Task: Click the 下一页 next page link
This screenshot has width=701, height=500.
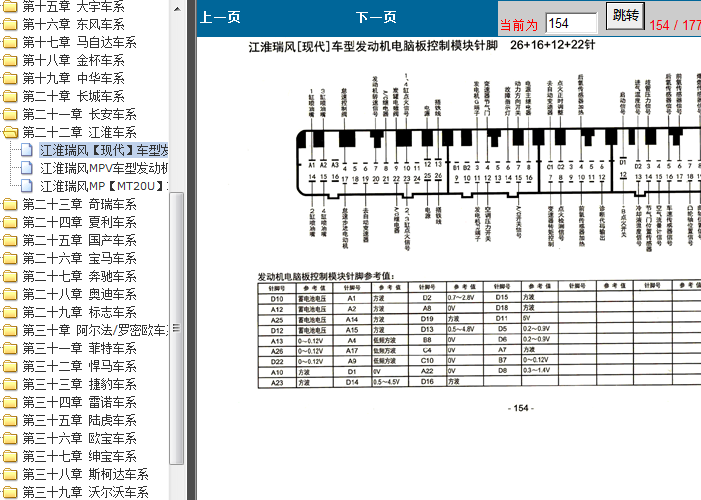Action: click(376, 17)
